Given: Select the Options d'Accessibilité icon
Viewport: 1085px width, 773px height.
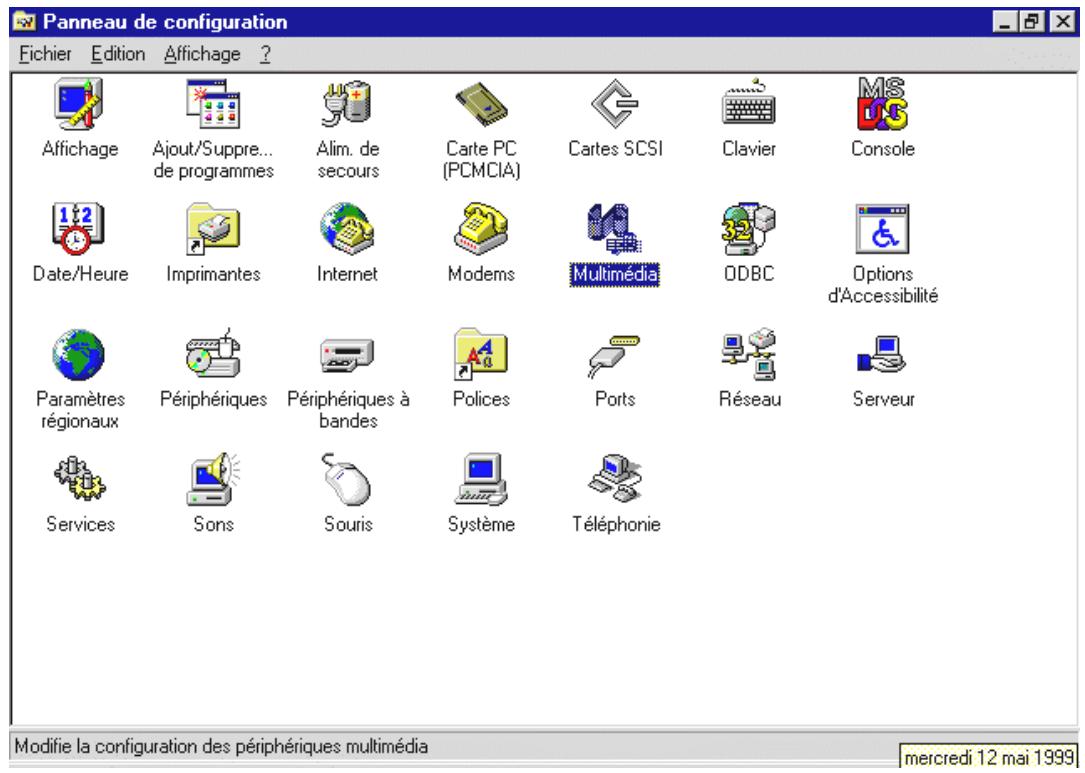Looking at the screenshot, I should (x=882, y=228).
